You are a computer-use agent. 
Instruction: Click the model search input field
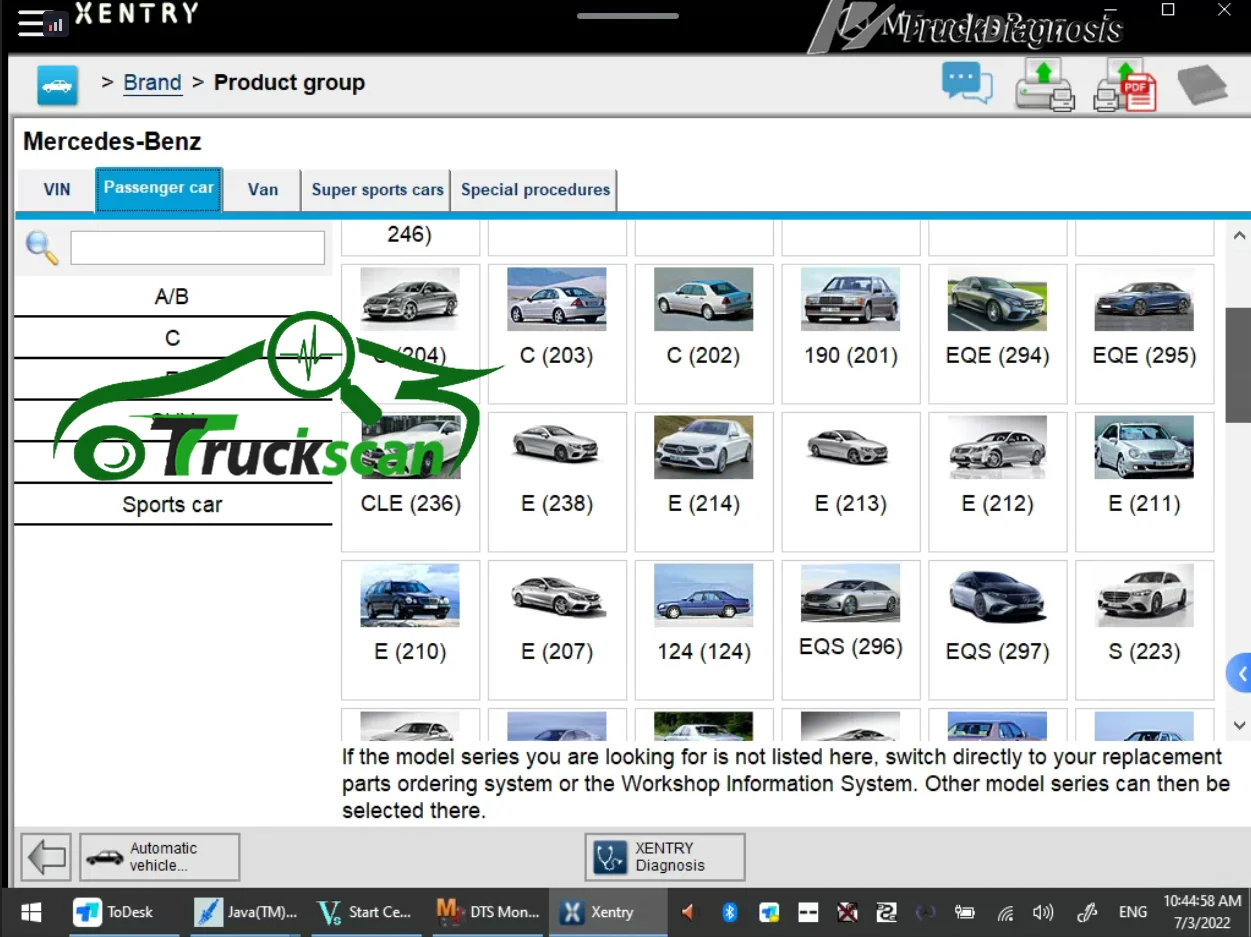(198, 248)
